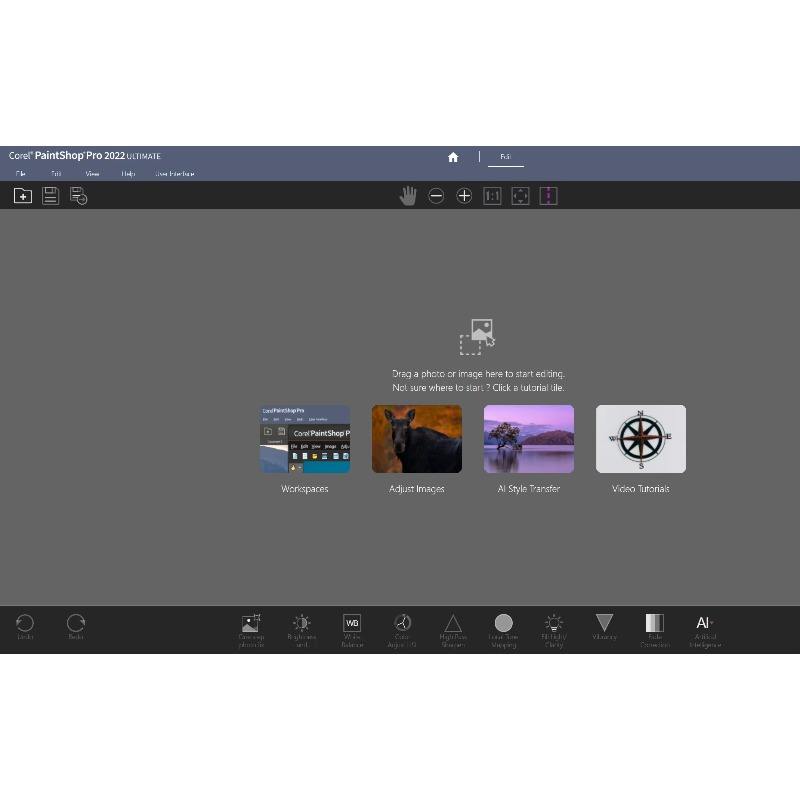Open the Fill Light/Clarity tool
Screen dimensions: 800x800
[554, 631]
